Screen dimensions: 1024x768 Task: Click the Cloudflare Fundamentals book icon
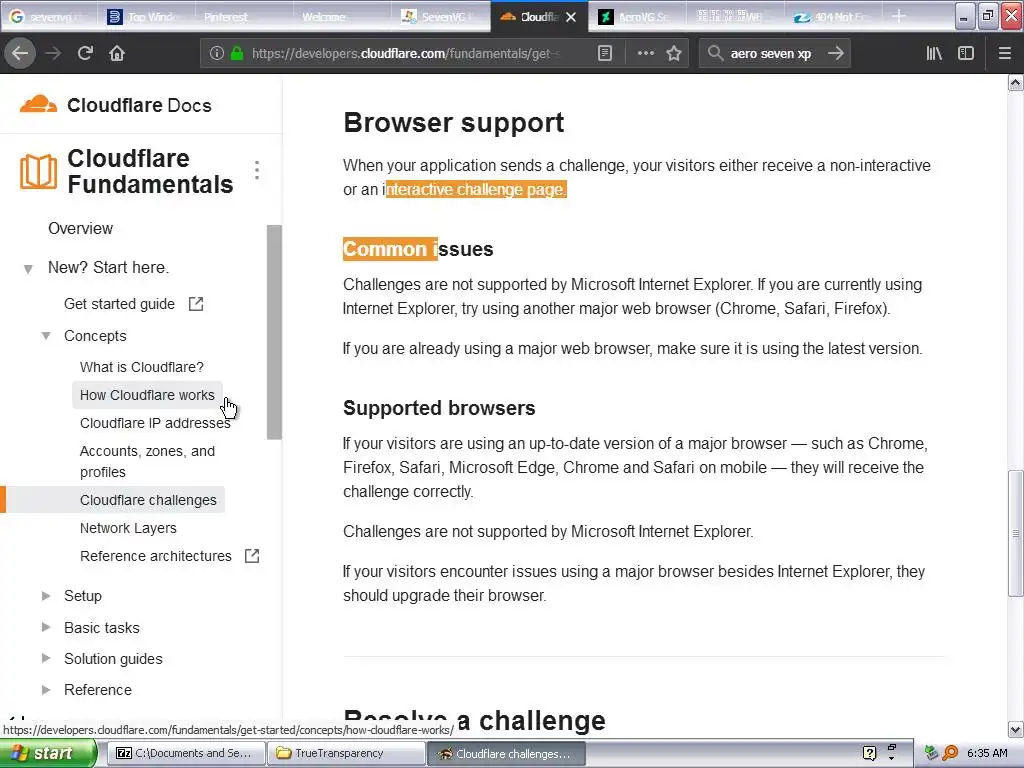click(x=38, y=172)
